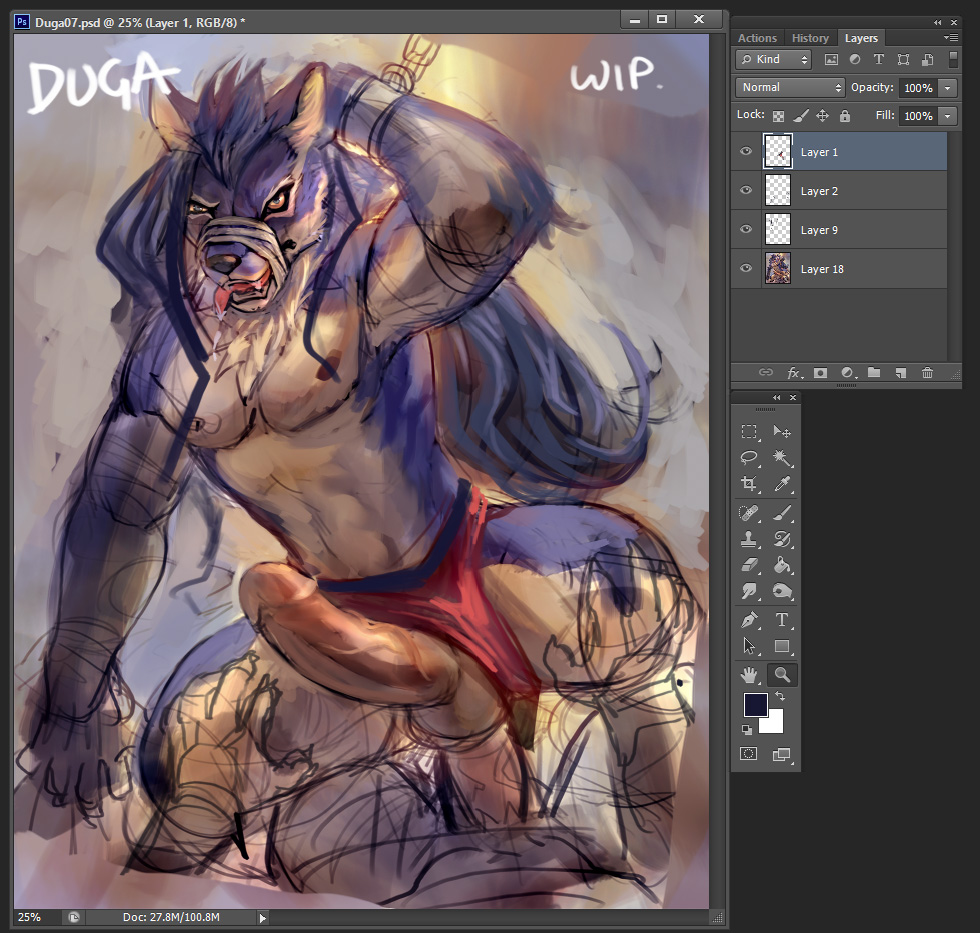Click the link layers icon
The image size is (980, 933).
tap(766, 372)
